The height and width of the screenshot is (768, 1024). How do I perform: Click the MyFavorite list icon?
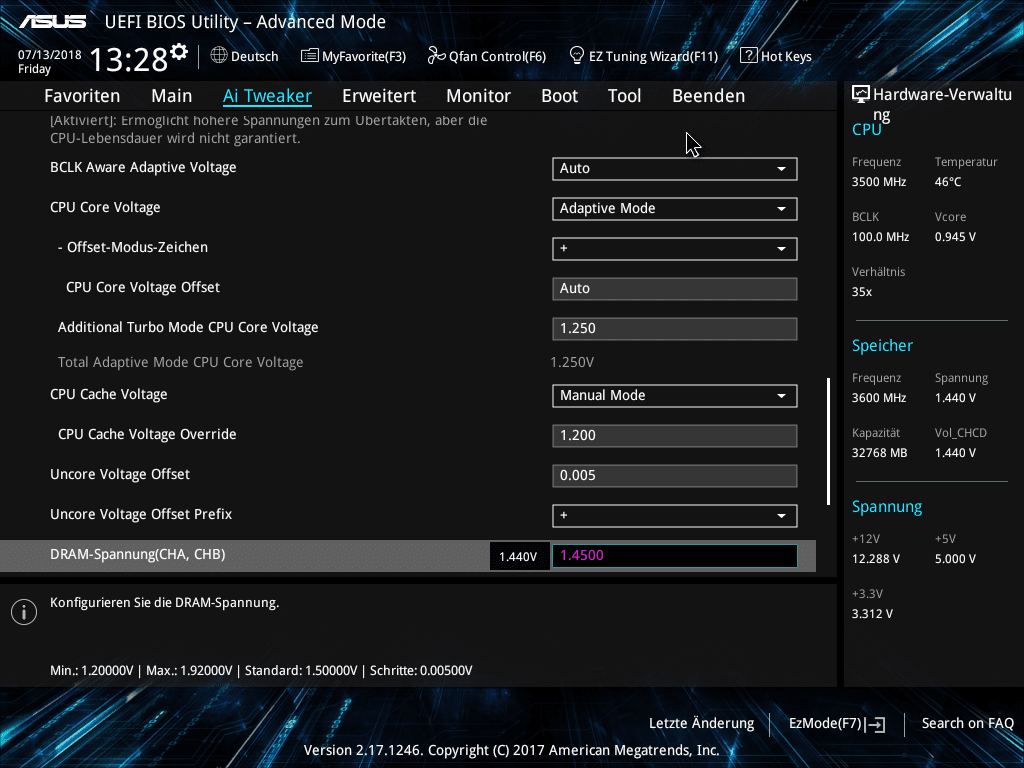pos(310,56)
